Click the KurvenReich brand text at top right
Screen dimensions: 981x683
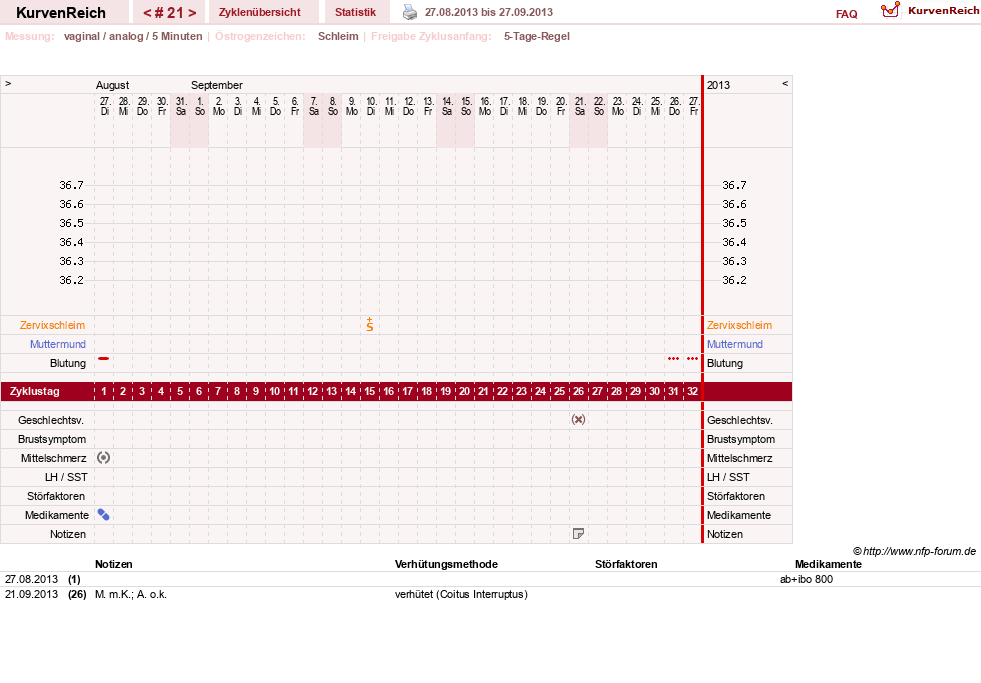[x=943, y=11]
